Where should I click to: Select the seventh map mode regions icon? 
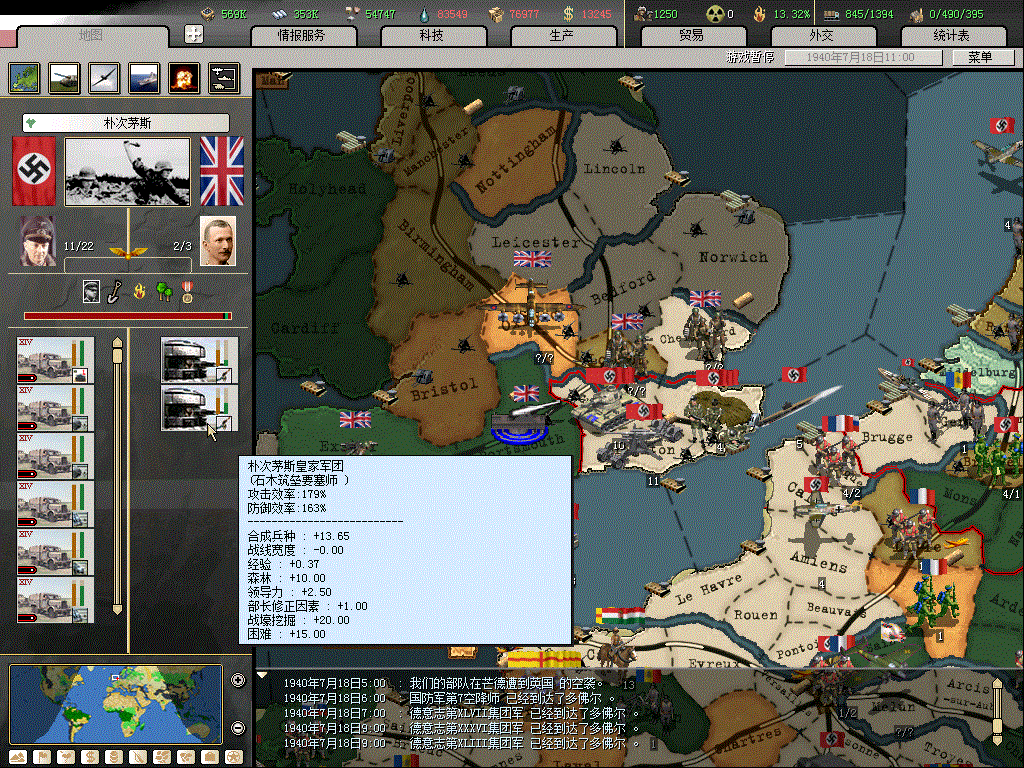click(163, 758)
